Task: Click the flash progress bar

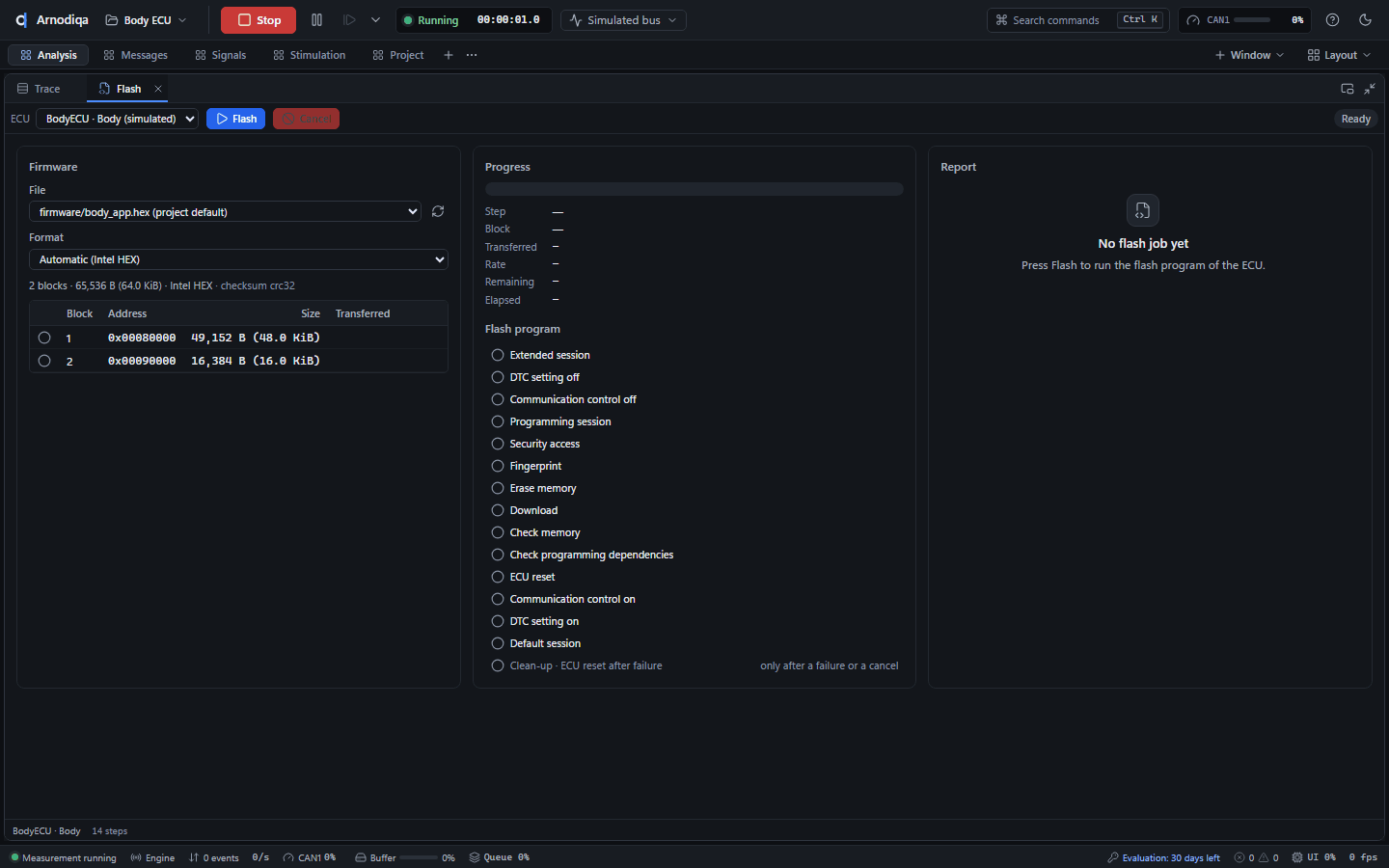Action: click(694, 189)
